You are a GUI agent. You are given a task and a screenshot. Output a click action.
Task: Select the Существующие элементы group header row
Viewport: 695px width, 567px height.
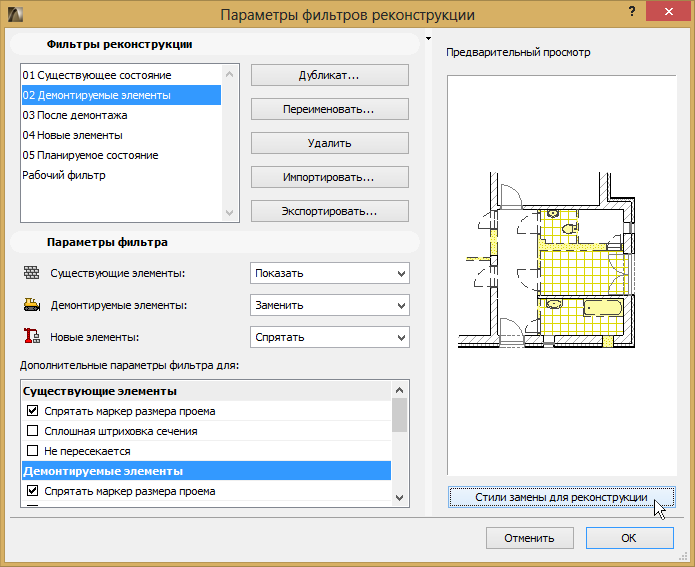click(207, 391)
